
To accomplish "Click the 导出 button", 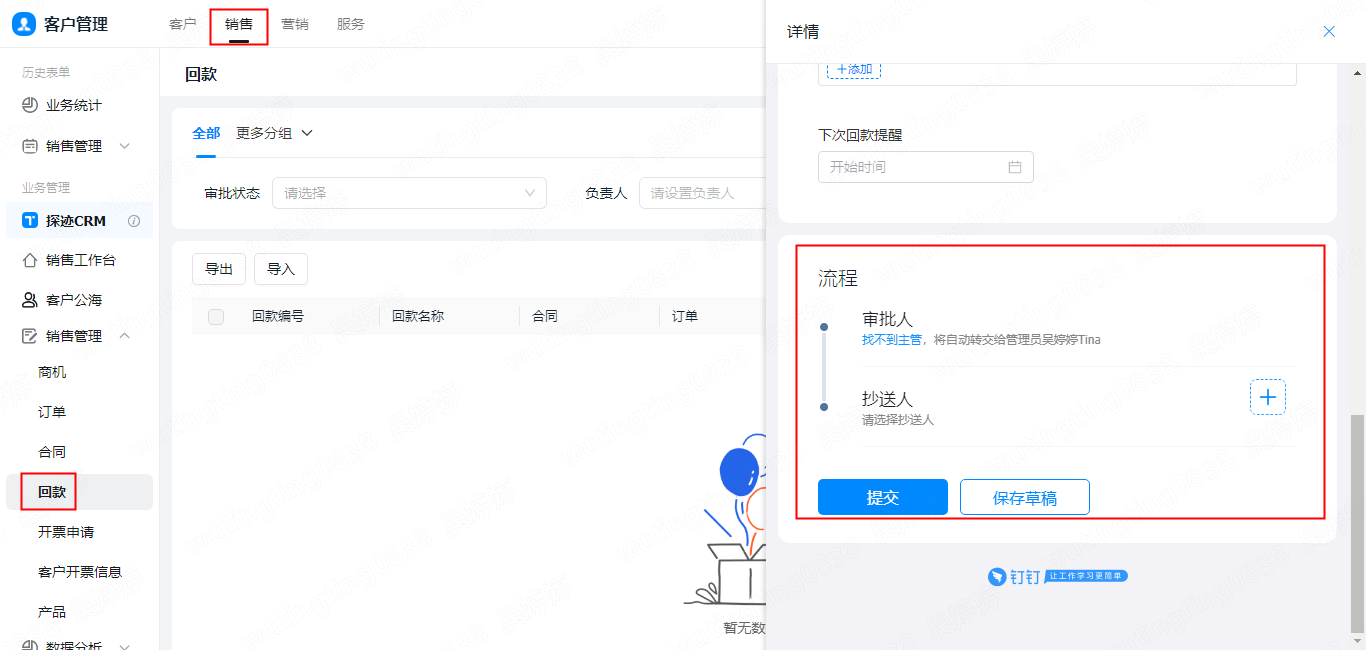I will click(x=219, y=269).
